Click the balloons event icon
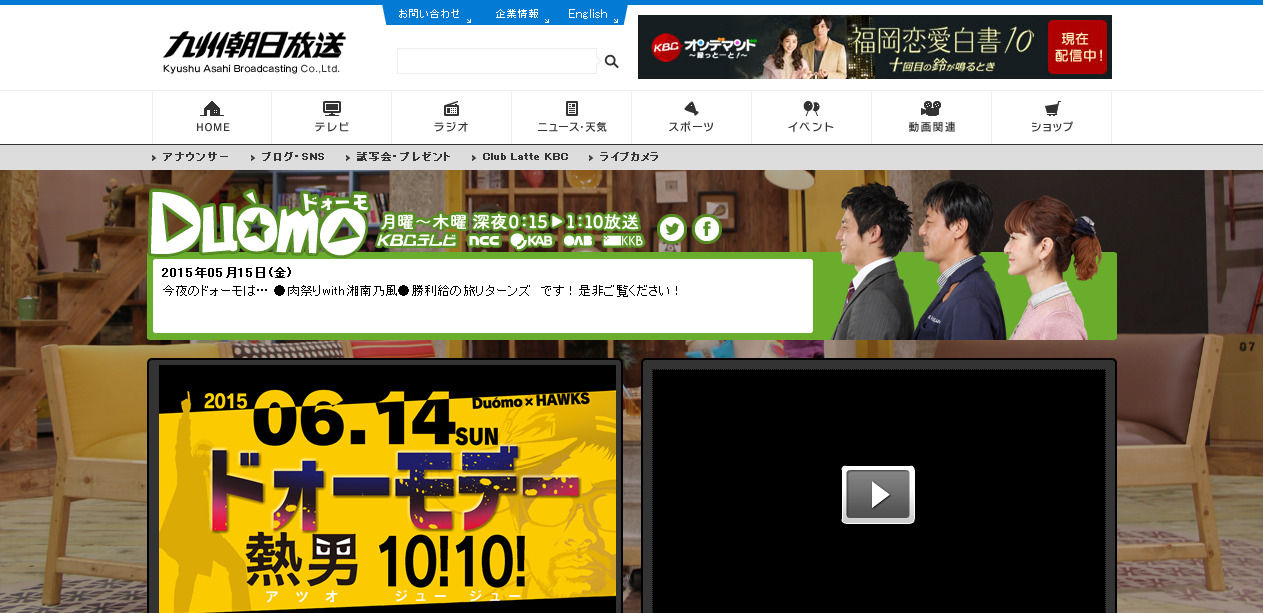1263x613 pixels. pos(811,108)
